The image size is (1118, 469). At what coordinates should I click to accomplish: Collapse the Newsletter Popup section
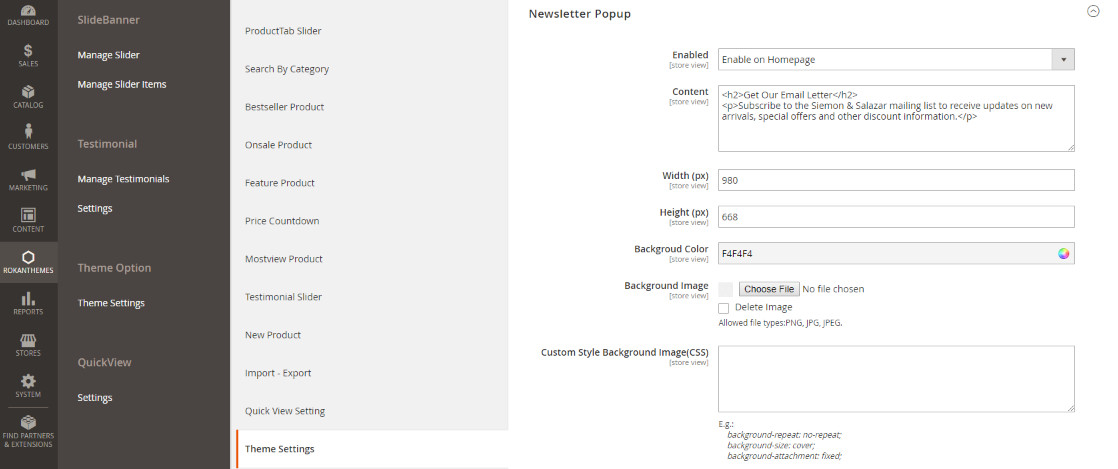click(1093, 11)
